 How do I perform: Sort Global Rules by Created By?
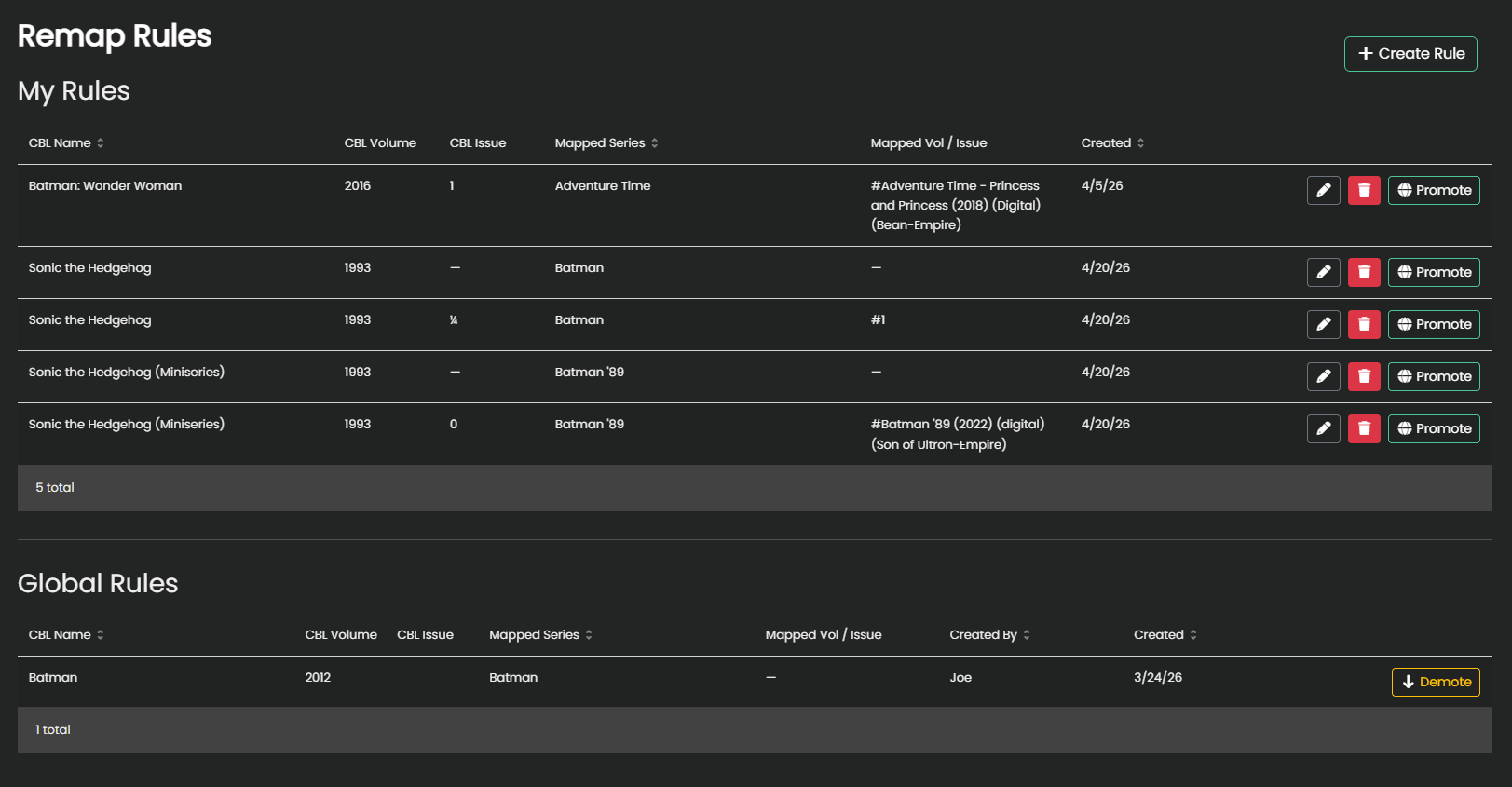(x=989, y=634)
